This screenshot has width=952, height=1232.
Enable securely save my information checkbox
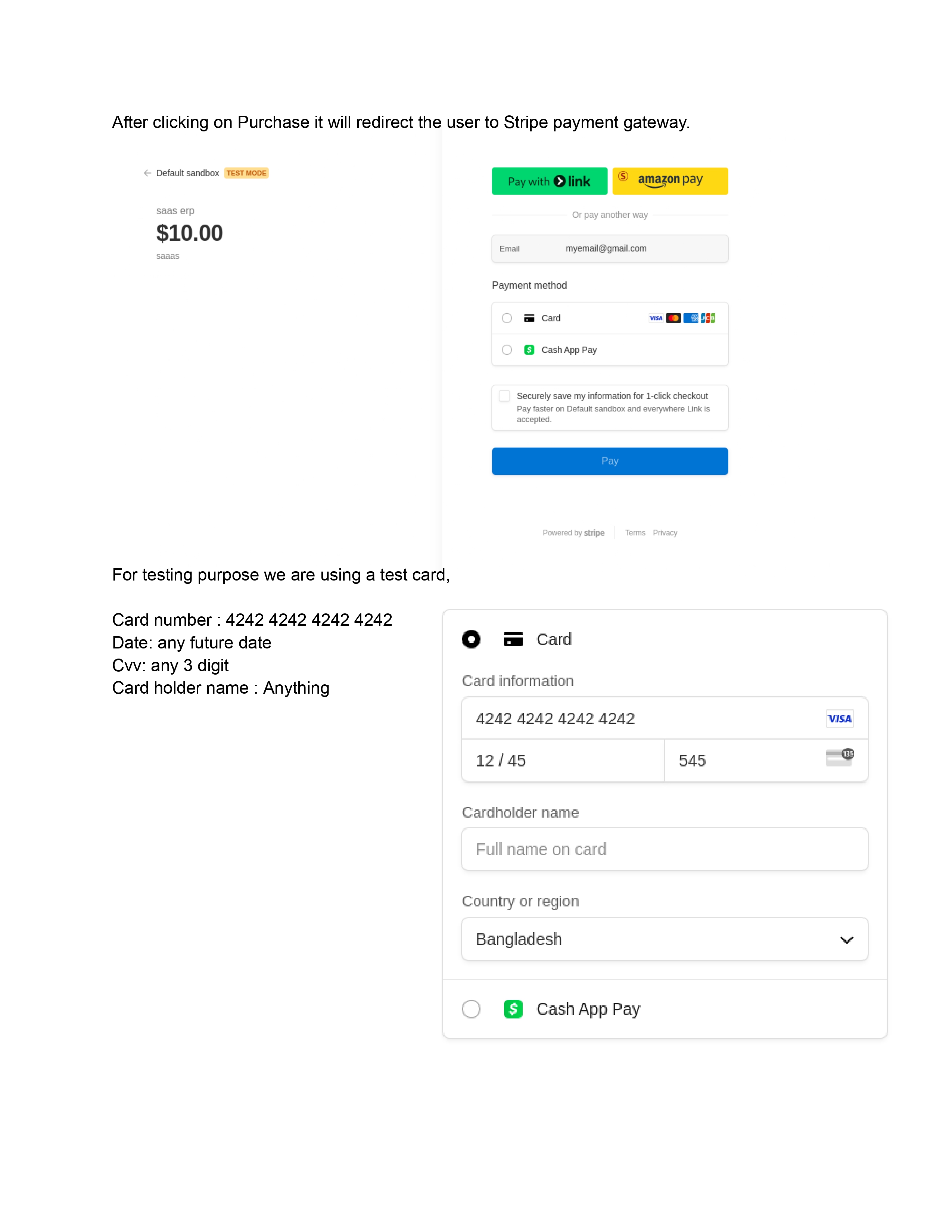click(505, 396)
